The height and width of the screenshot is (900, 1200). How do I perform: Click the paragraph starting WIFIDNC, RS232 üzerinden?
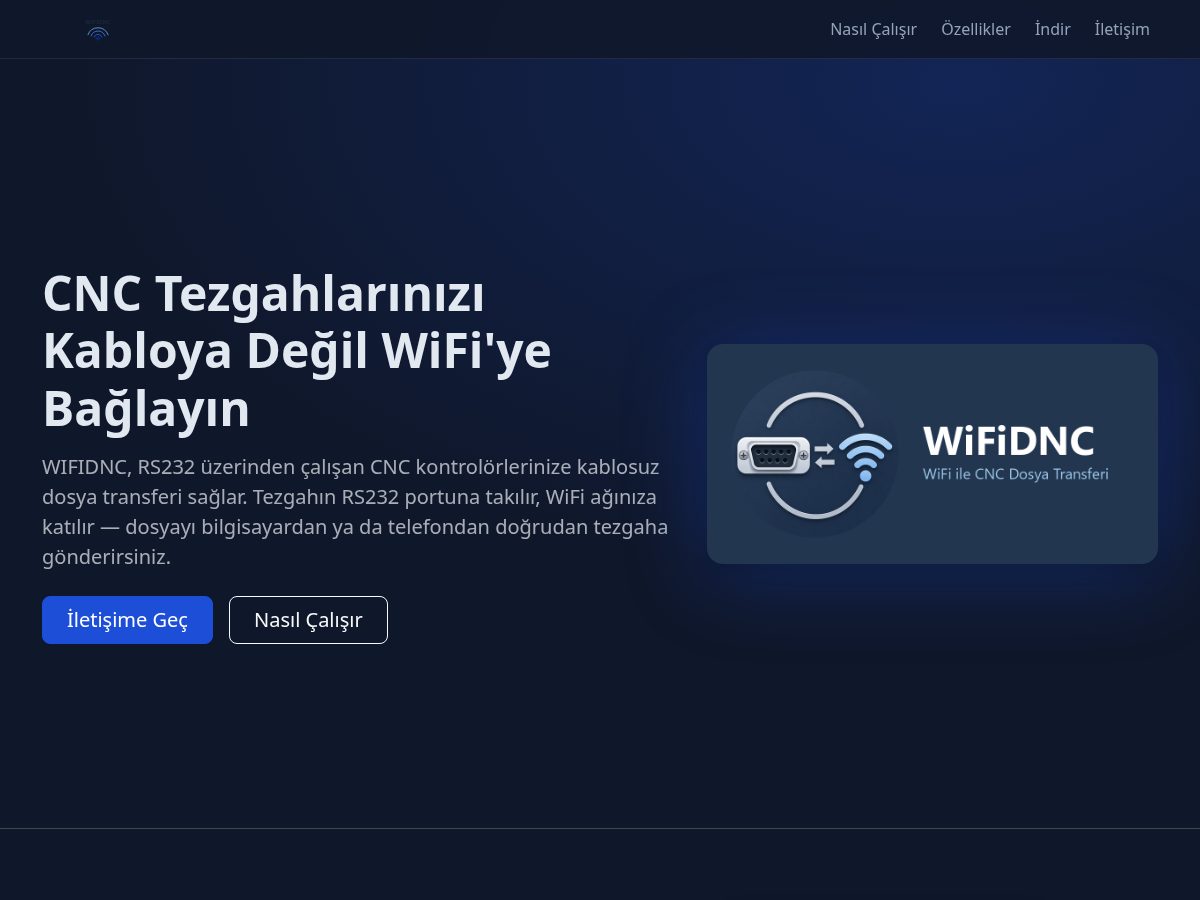[x=355, y=512]
